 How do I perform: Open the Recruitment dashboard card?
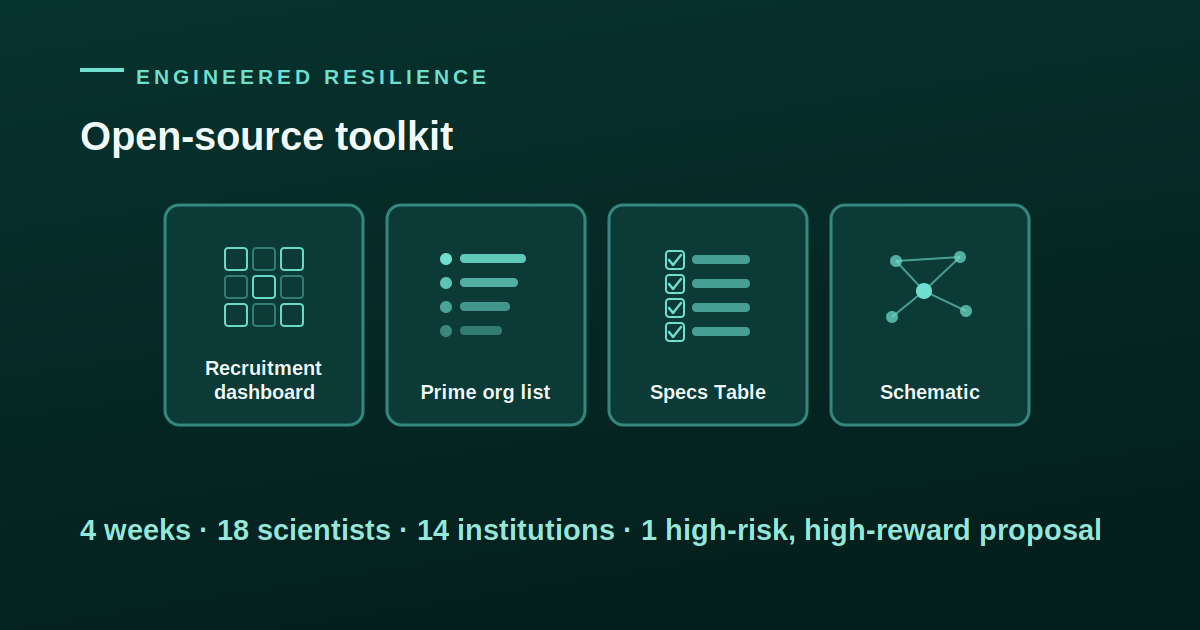(x=264, y=315)
